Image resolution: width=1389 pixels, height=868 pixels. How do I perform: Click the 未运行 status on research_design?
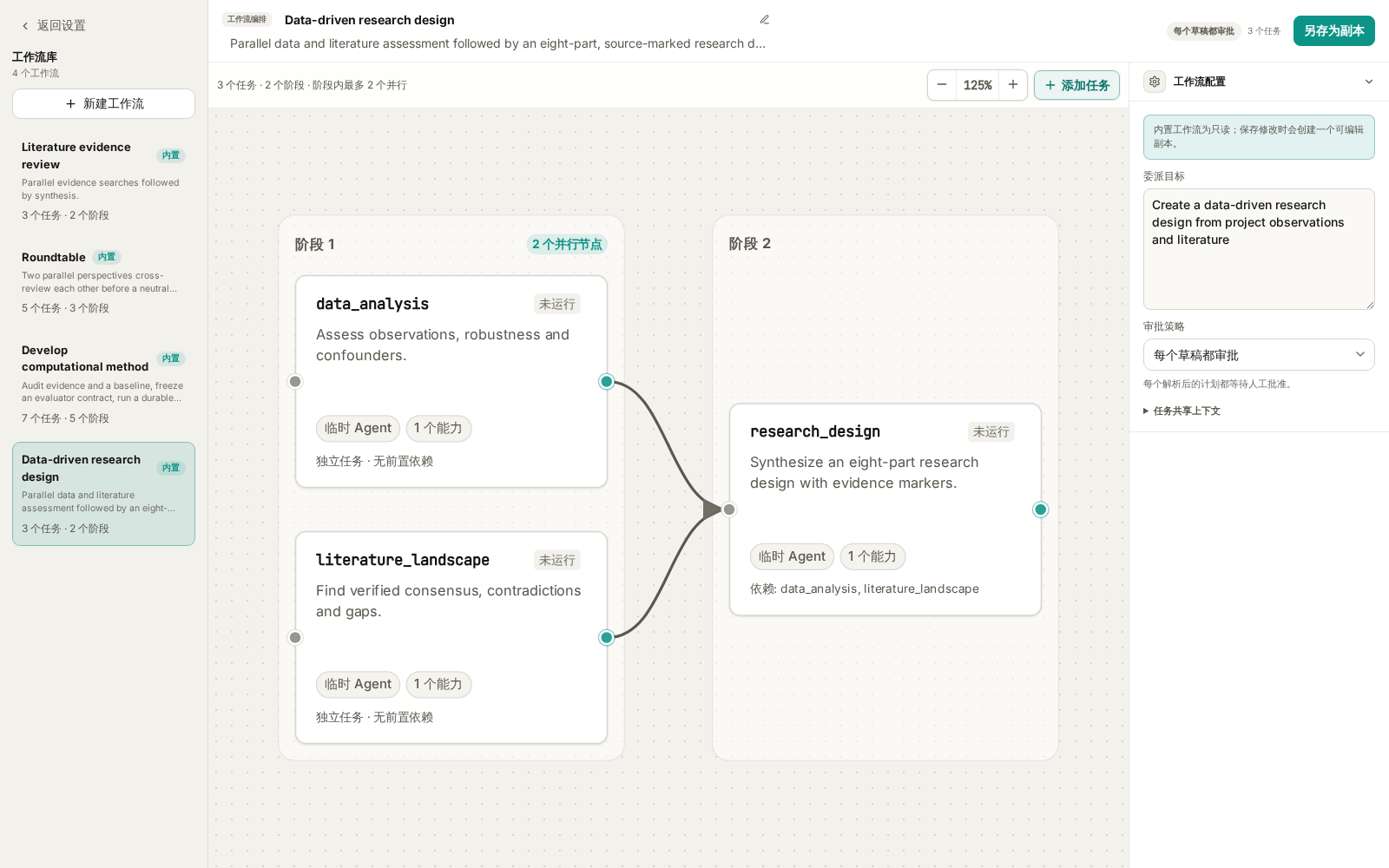pyautogui.click(x=991, y=432)
